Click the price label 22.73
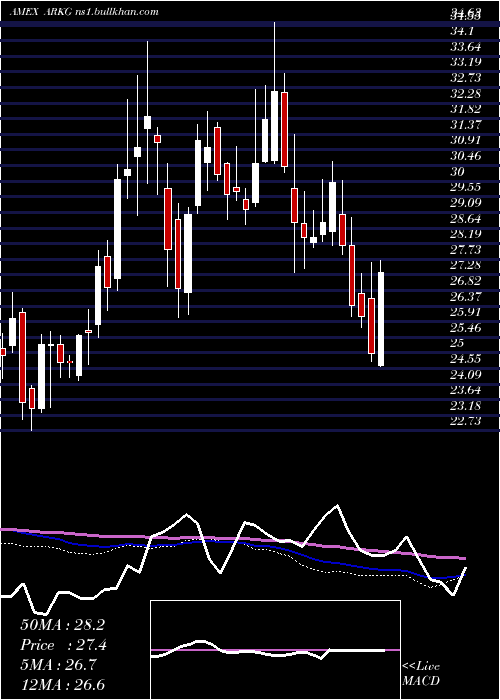 click(467, 421)
